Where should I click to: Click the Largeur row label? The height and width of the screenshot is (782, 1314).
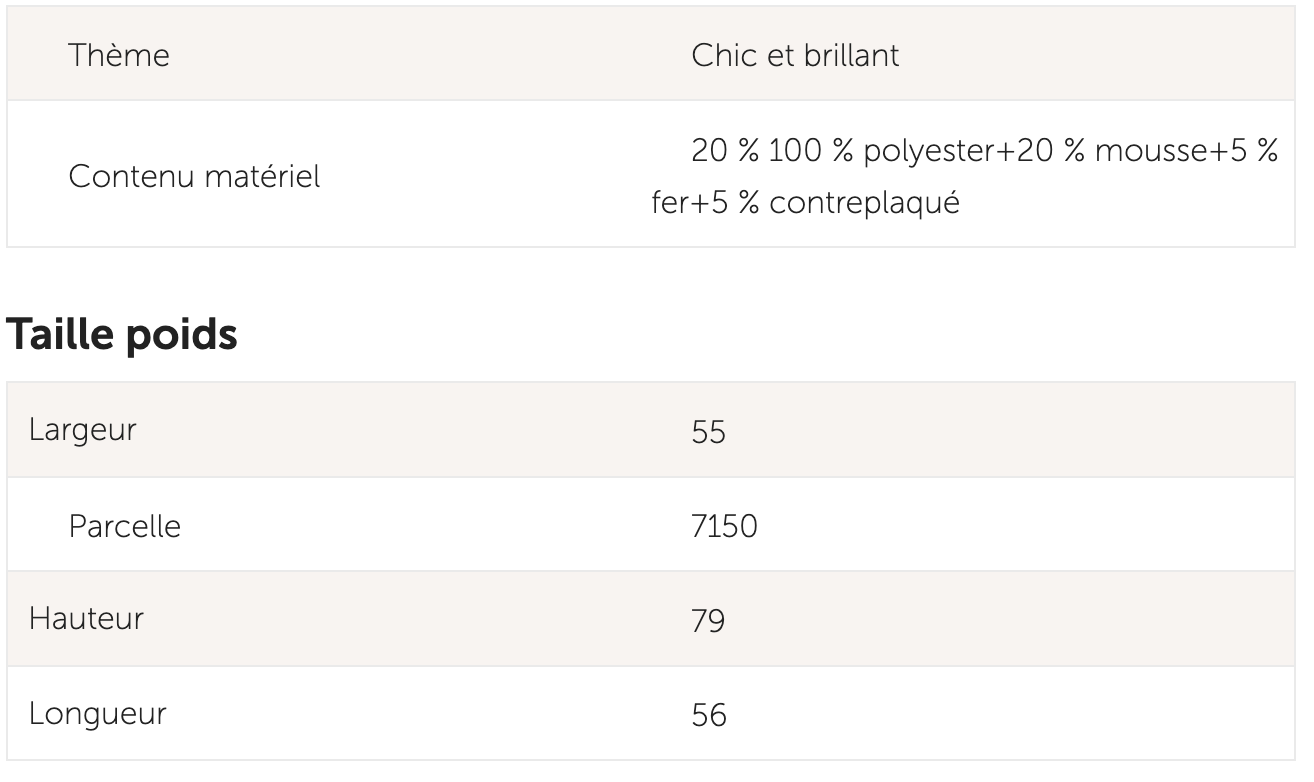point(82,430)
